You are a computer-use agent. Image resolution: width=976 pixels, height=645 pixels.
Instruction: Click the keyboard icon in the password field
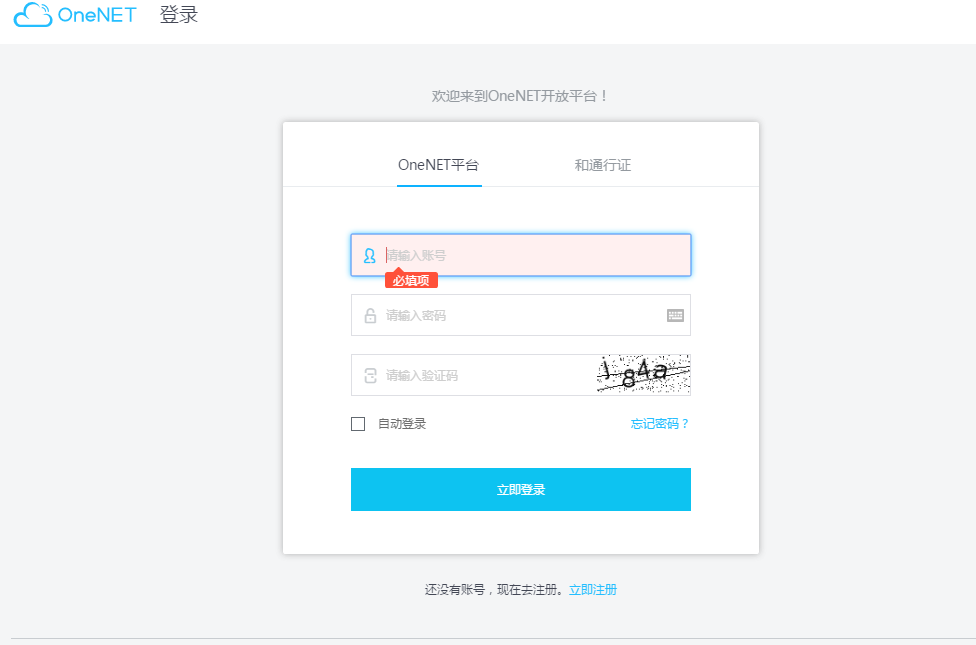(676, 315)
